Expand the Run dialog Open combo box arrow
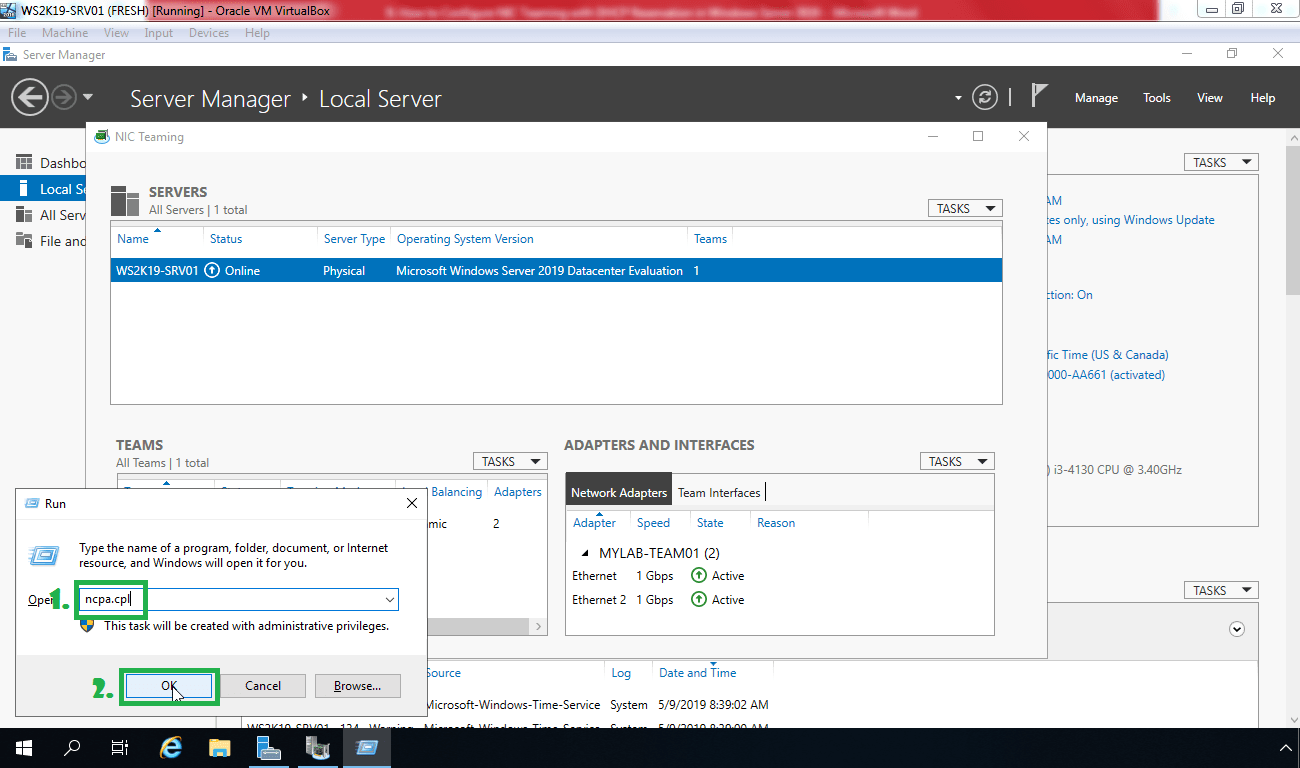Image resolution: width=1300 pixels, height=768 pixels. coord(389,600)
